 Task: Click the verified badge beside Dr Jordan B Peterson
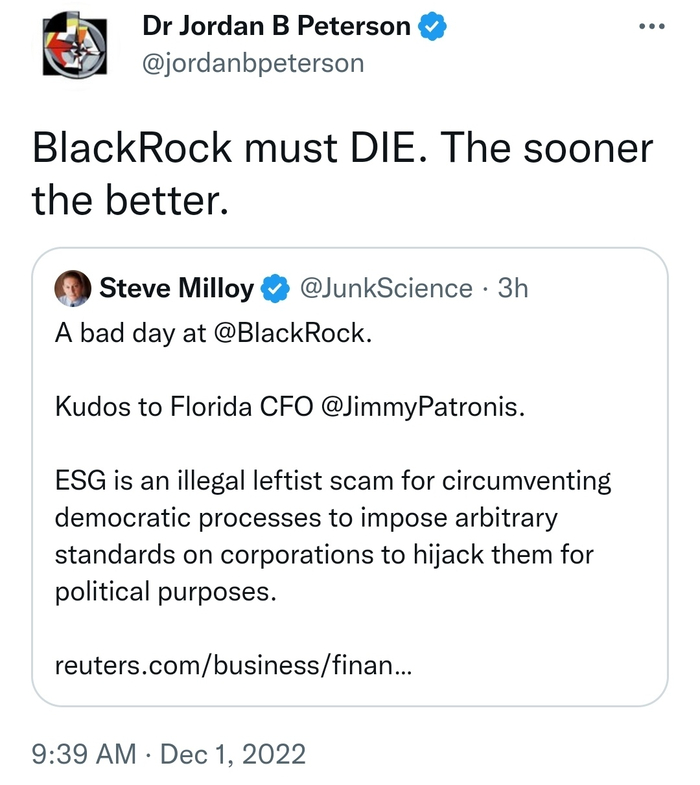[433, 28]
